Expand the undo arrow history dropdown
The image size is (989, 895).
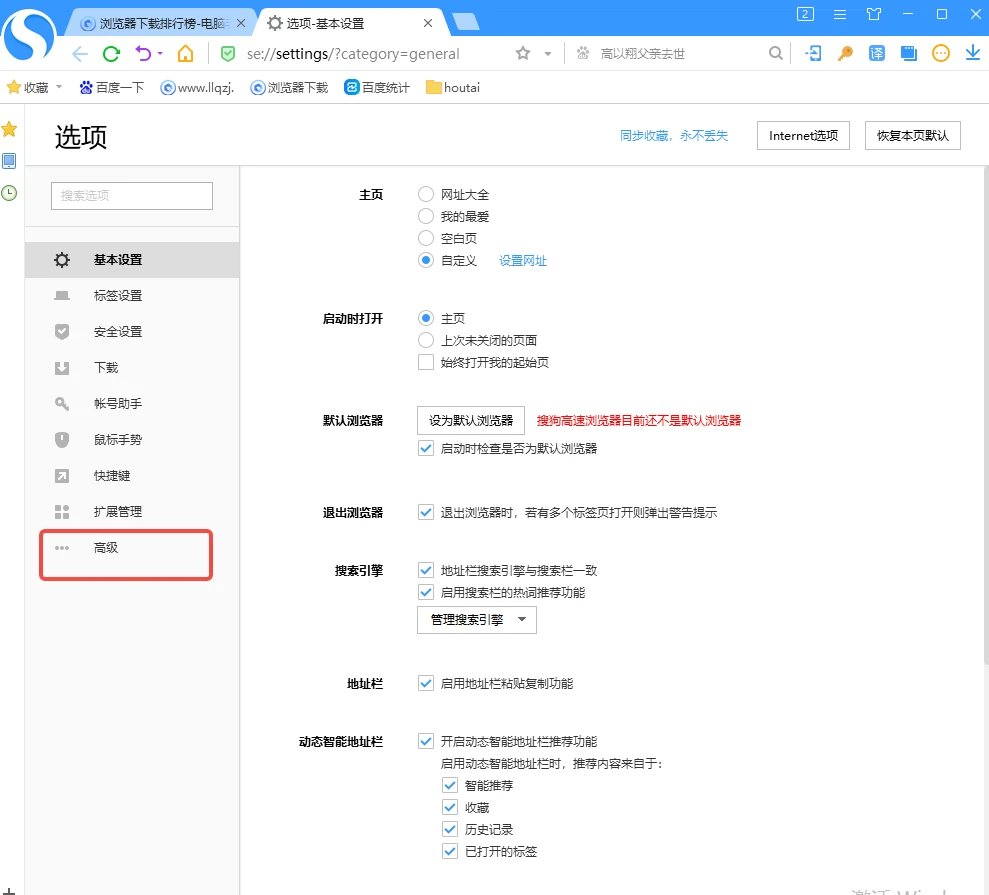[x=160, y=54]
